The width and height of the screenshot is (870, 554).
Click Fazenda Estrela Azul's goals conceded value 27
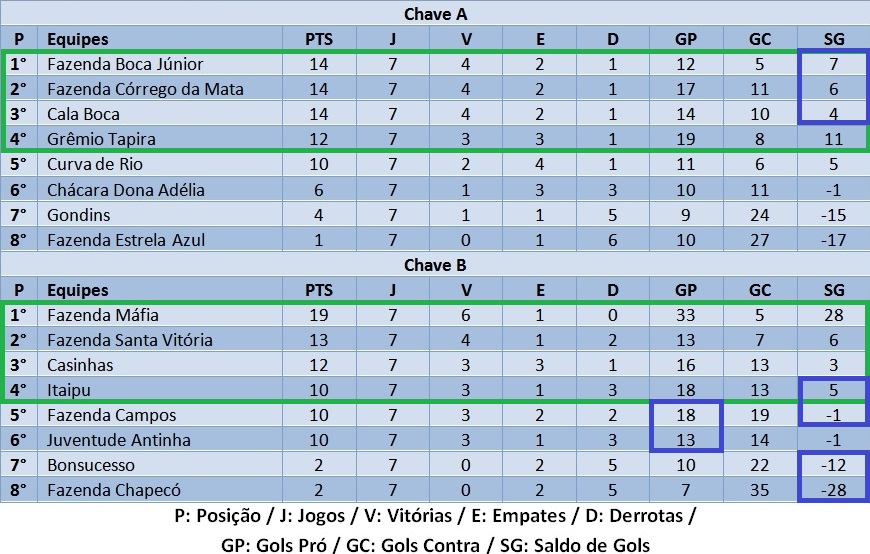pos(760,240)
